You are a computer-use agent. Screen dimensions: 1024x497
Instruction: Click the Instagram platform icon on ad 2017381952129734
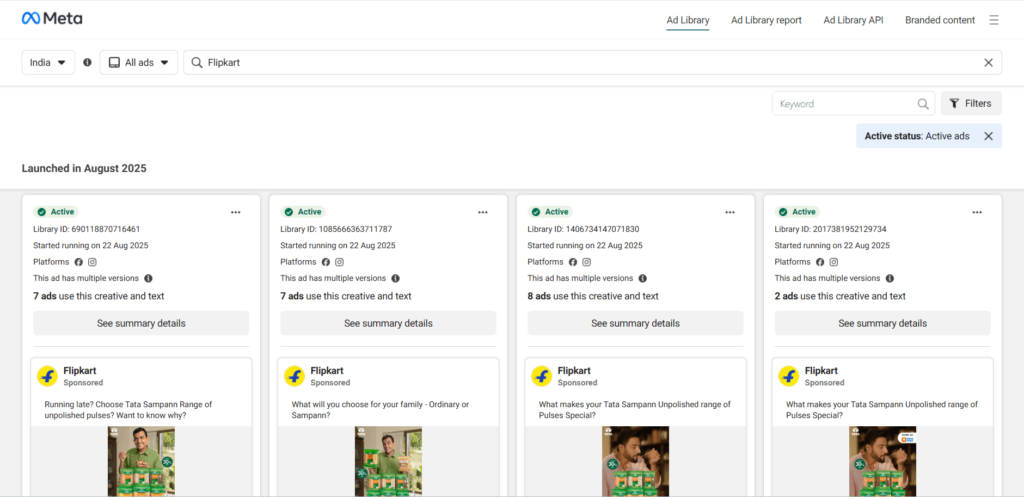pos(834,262)
